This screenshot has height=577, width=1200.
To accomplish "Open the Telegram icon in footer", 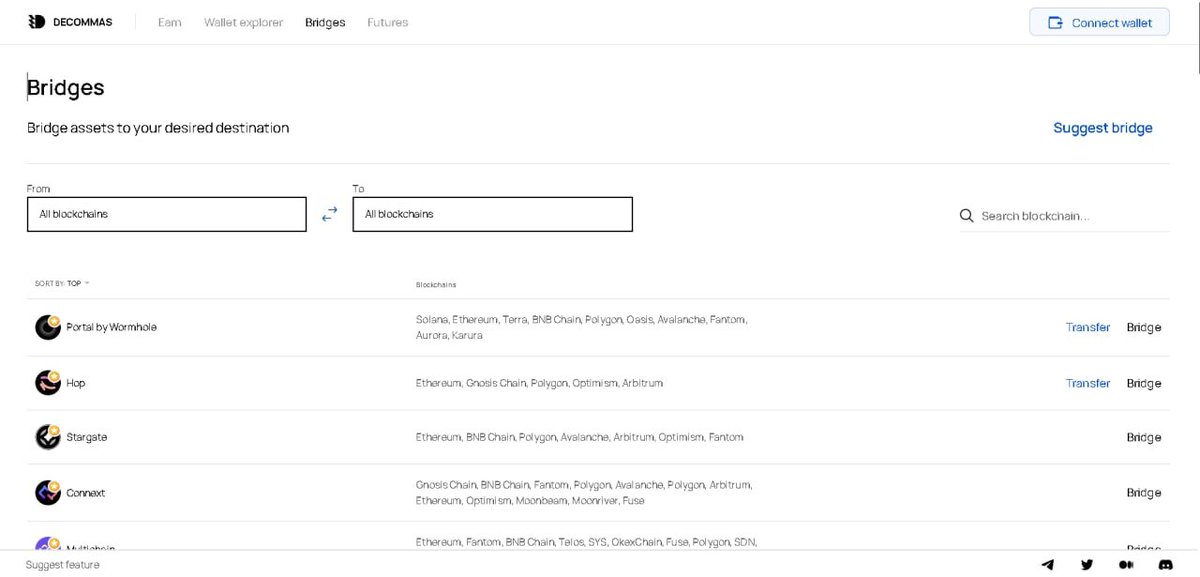I will 1047,565.
